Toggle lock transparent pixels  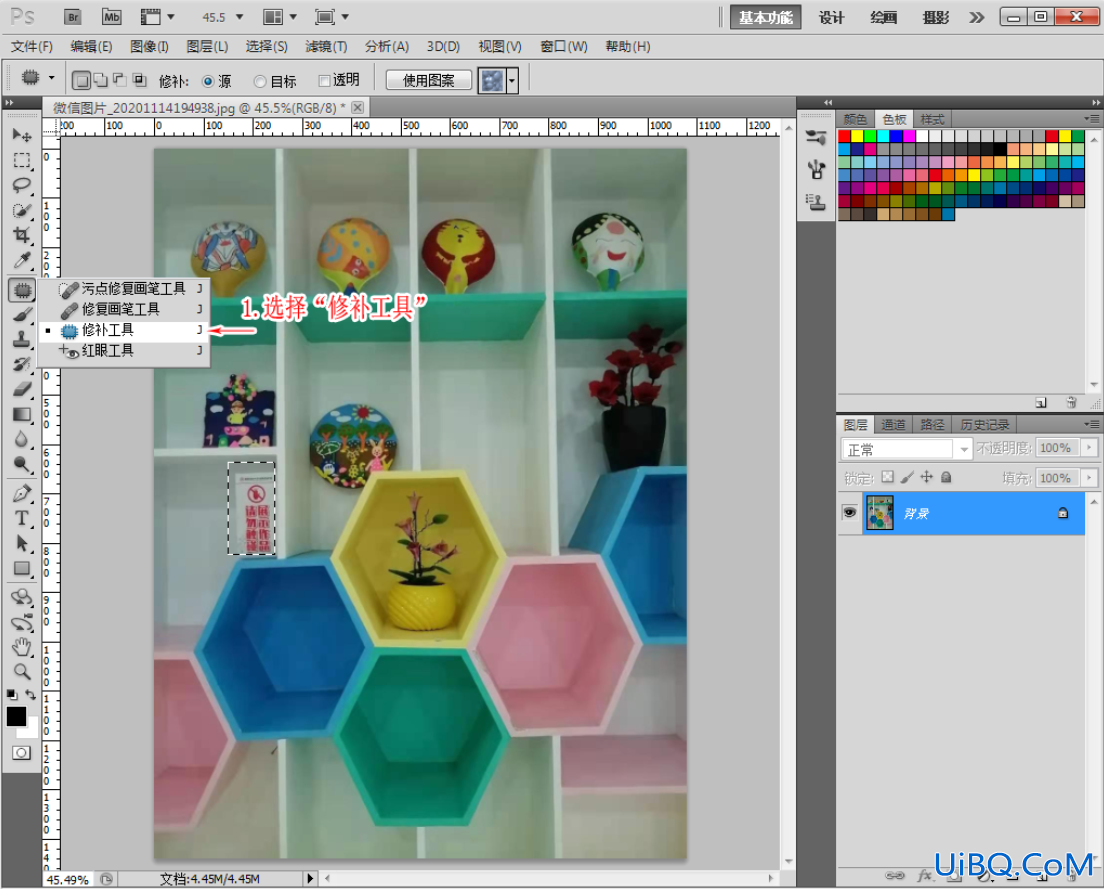pos(888,477)
